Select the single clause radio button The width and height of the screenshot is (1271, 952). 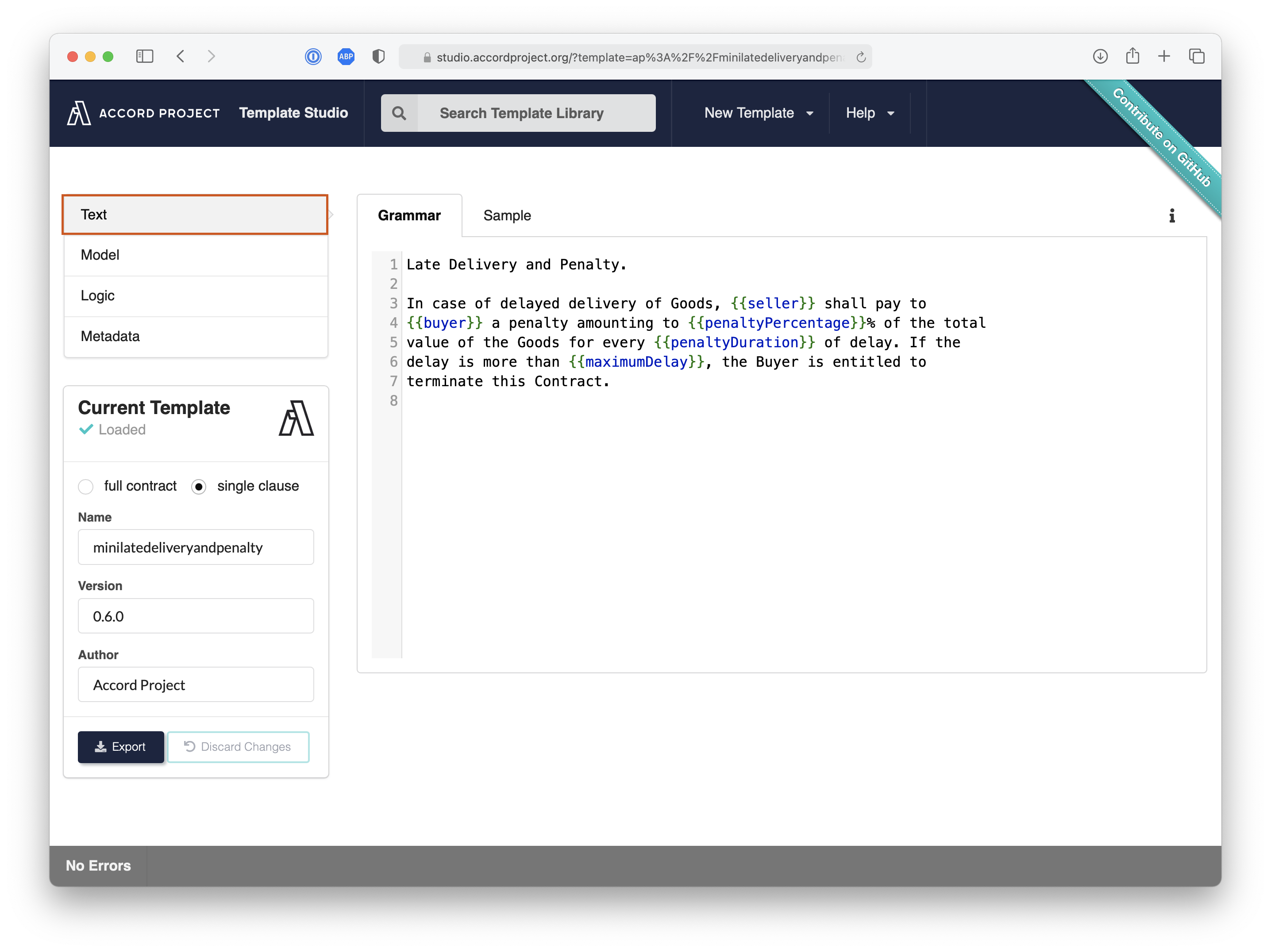[x=199, y=486]
